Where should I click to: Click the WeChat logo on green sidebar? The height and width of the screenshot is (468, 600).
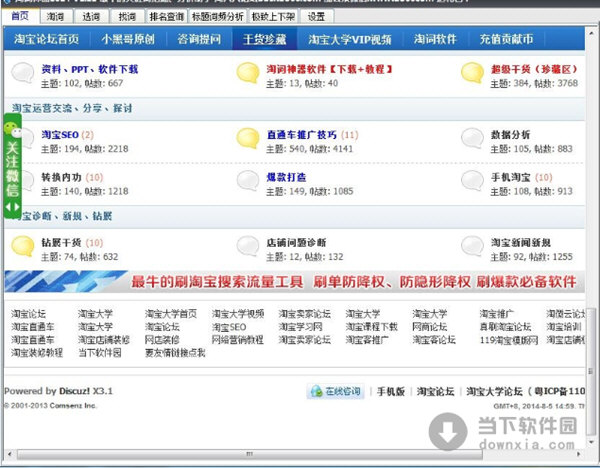coord(12,129)
